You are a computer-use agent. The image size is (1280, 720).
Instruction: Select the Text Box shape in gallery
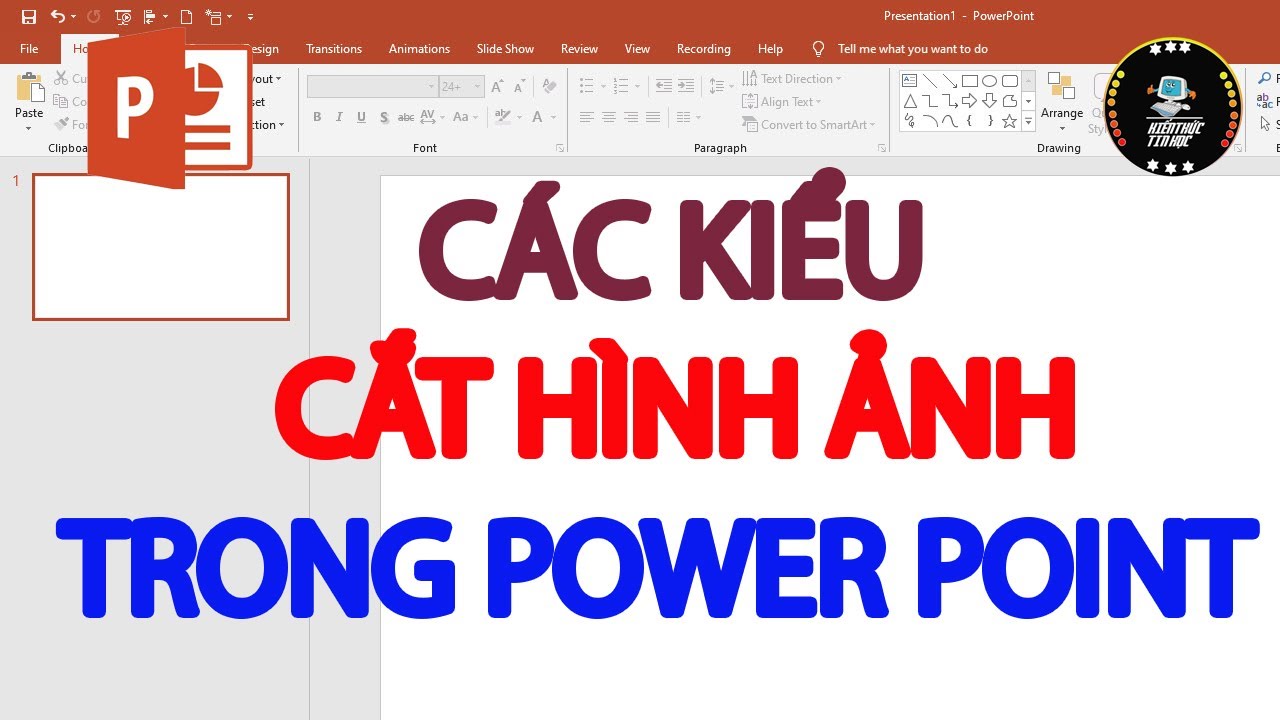coord(910,81)
